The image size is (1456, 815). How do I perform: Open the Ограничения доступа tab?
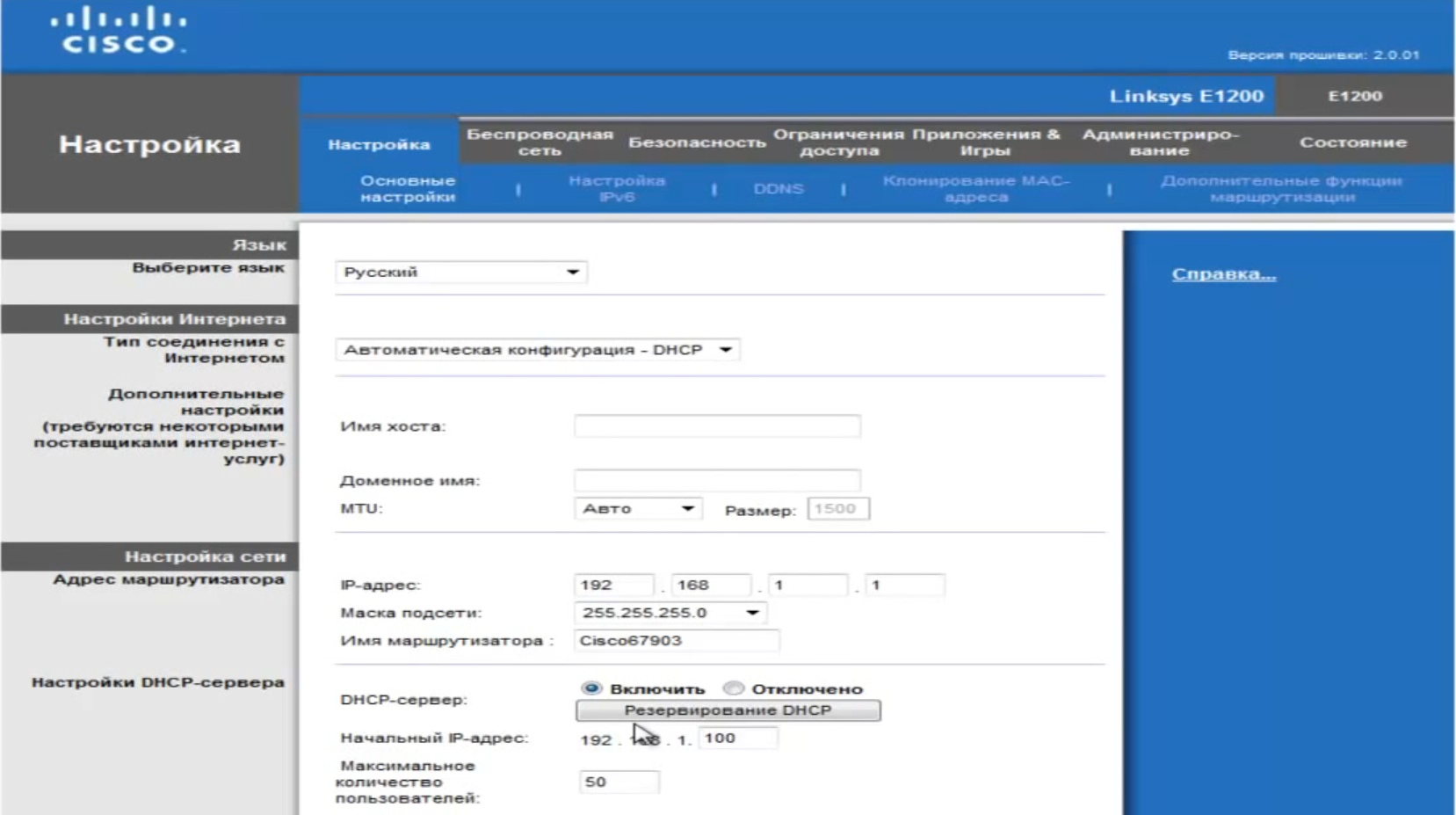838,142
